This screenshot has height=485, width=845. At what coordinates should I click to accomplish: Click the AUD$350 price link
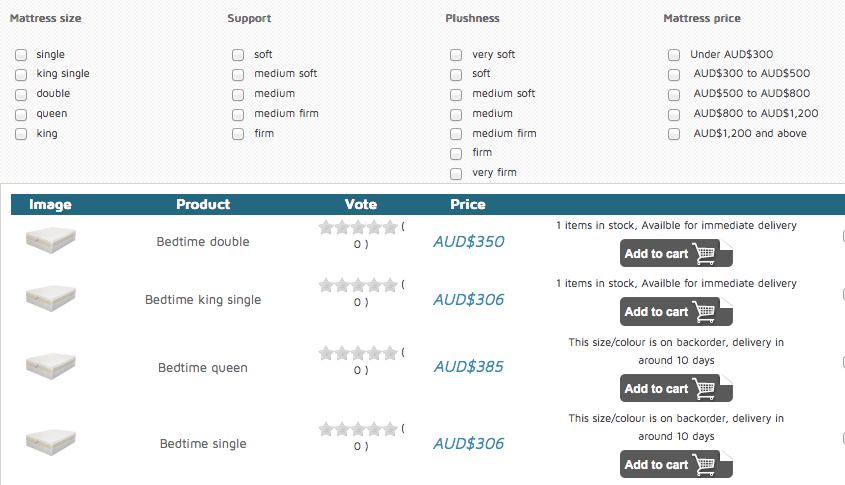(468, 242)
